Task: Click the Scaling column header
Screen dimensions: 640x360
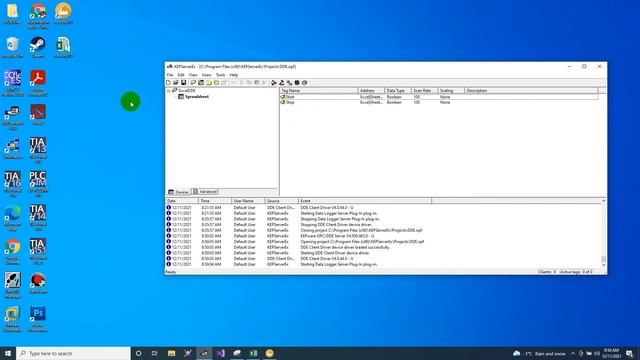Action: (451, 91)
